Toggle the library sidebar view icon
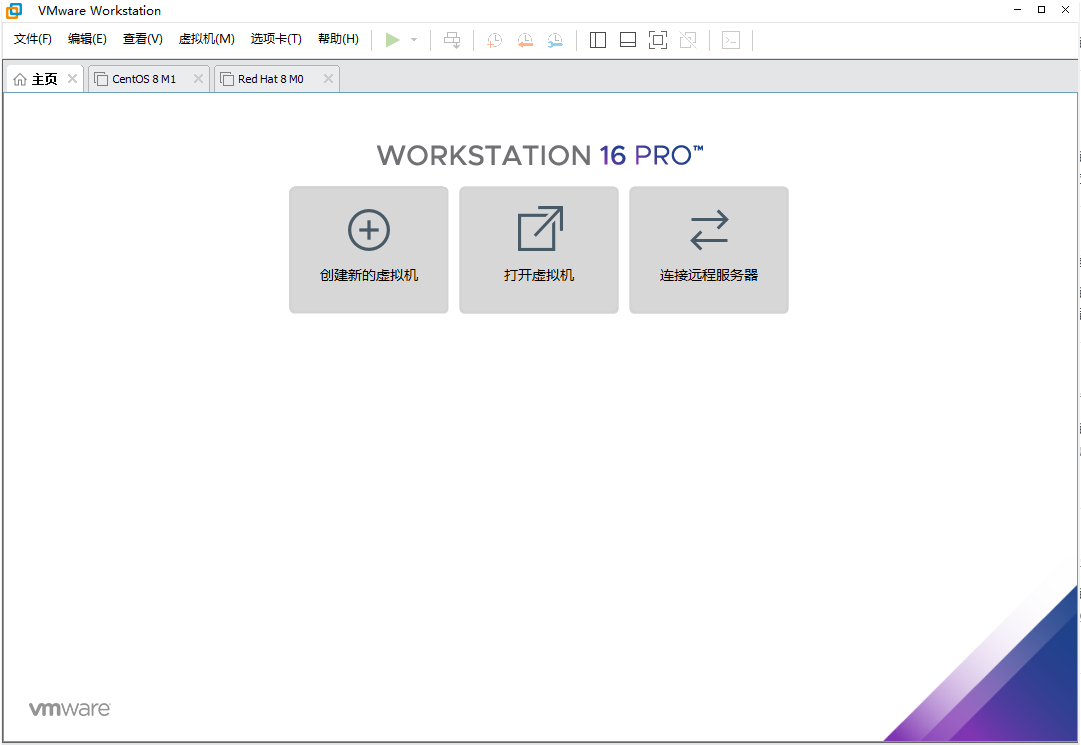The image size is (1081, 745). [x=598, y=40]
